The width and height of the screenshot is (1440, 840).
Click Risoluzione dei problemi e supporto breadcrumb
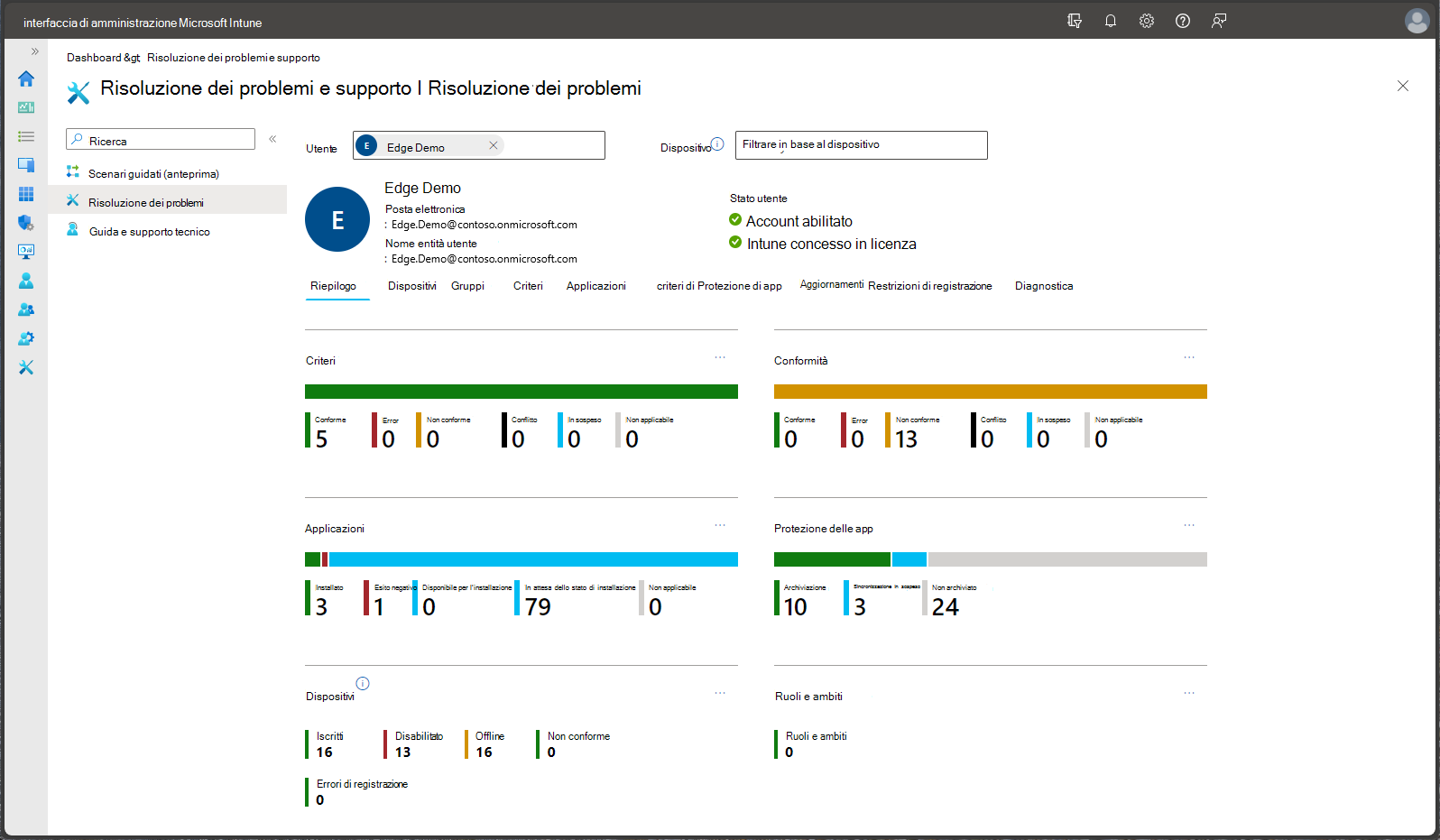(234, 58)
